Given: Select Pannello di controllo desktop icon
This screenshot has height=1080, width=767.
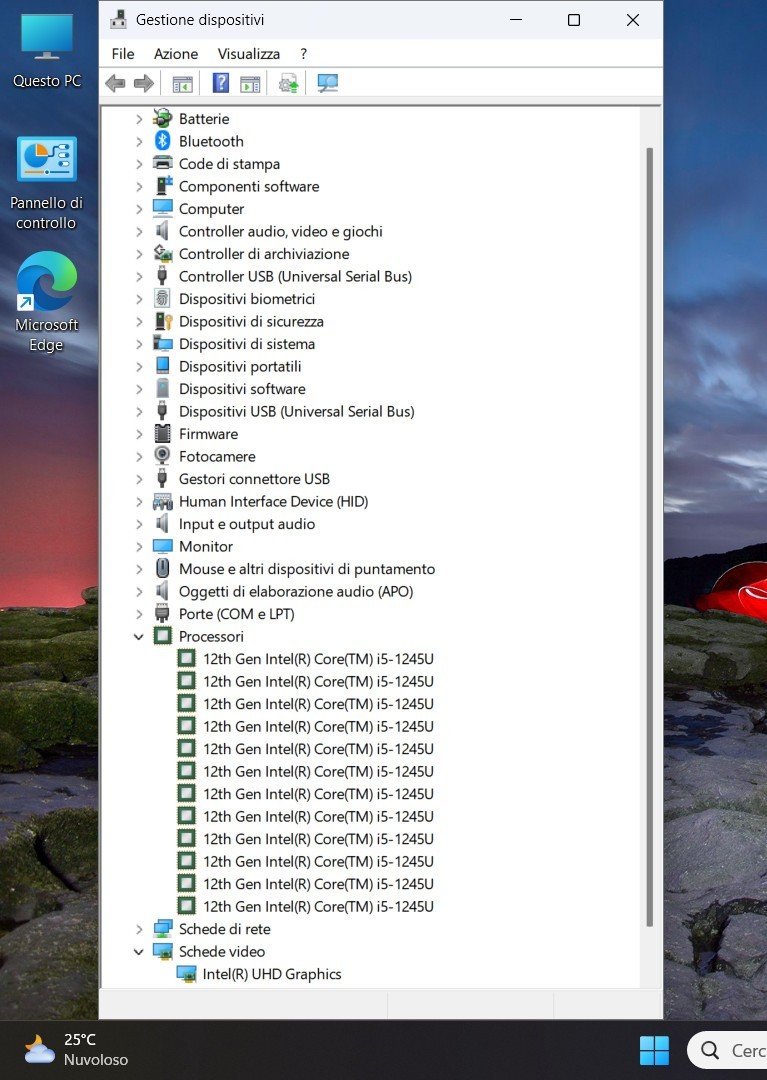Looking at the screenshot, I should (x=46, y=183).
